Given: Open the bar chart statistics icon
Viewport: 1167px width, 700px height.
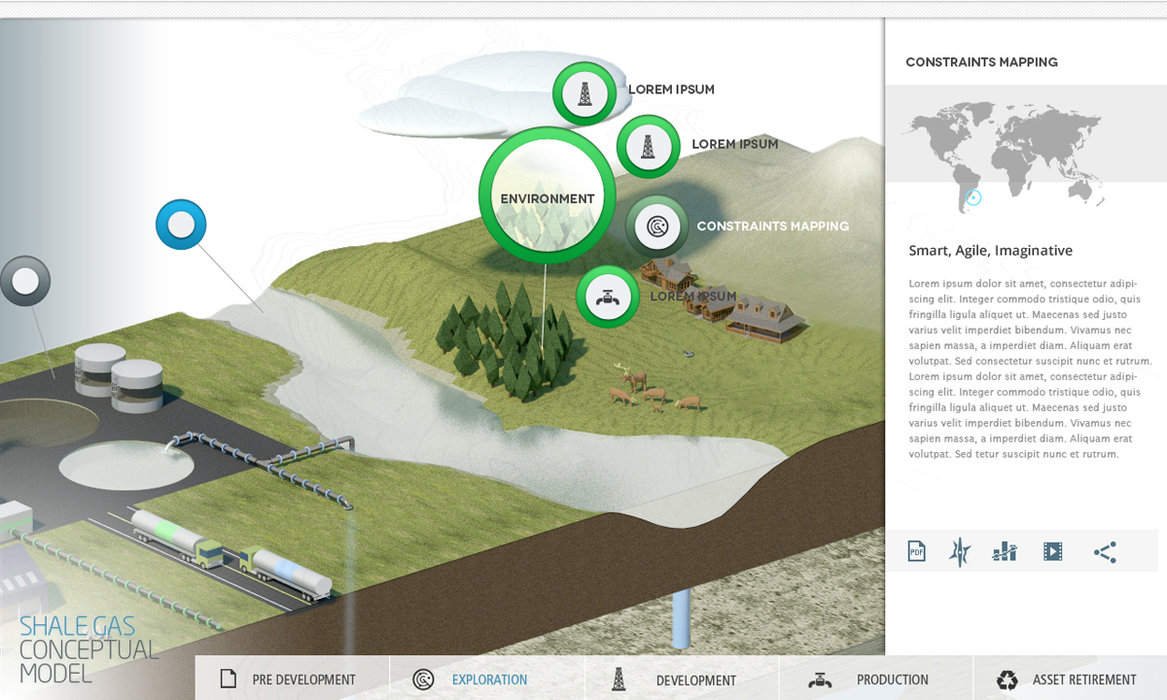Looking at the screenshot, I should [1004, 551].
